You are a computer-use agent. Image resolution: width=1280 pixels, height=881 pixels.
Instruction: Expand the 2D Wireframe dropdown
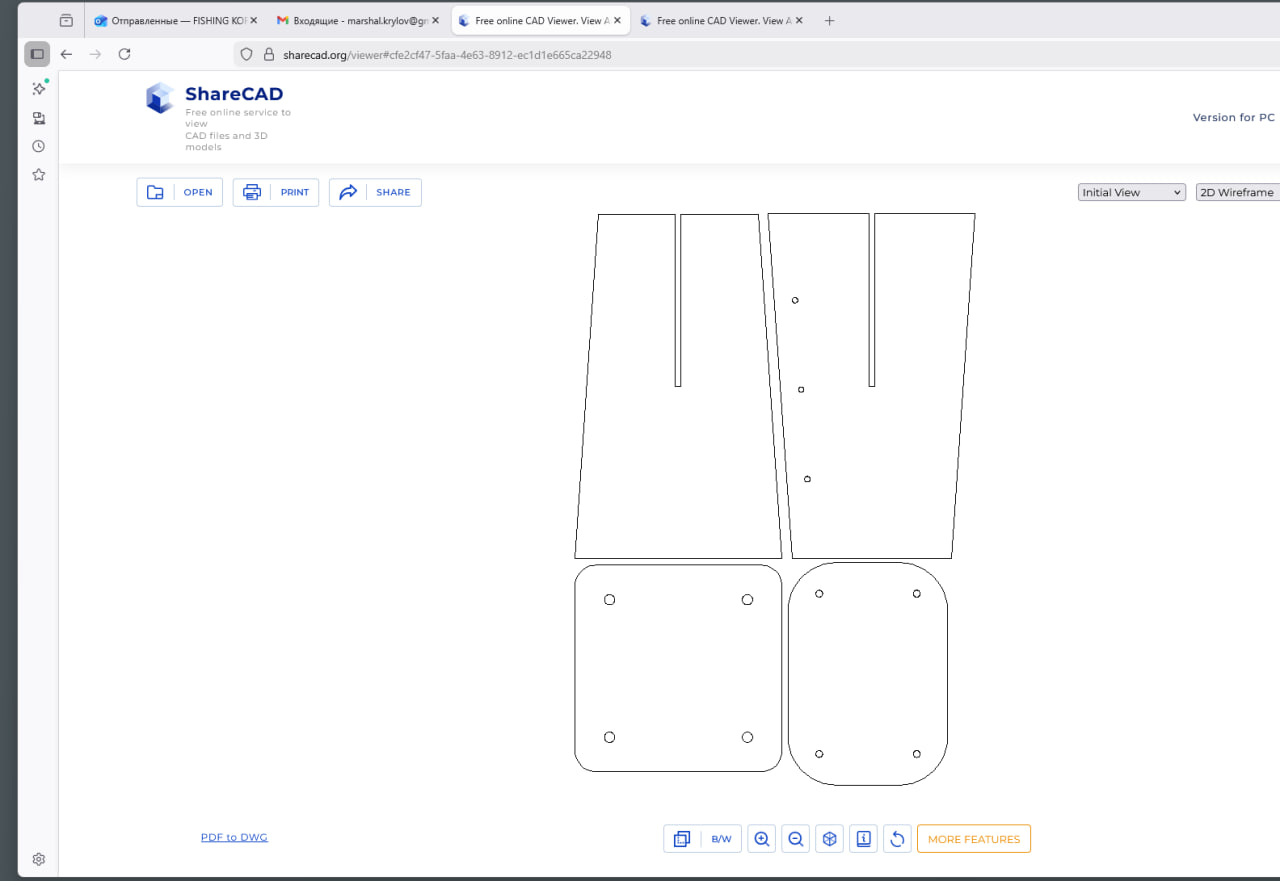[x=1237, y=192]
